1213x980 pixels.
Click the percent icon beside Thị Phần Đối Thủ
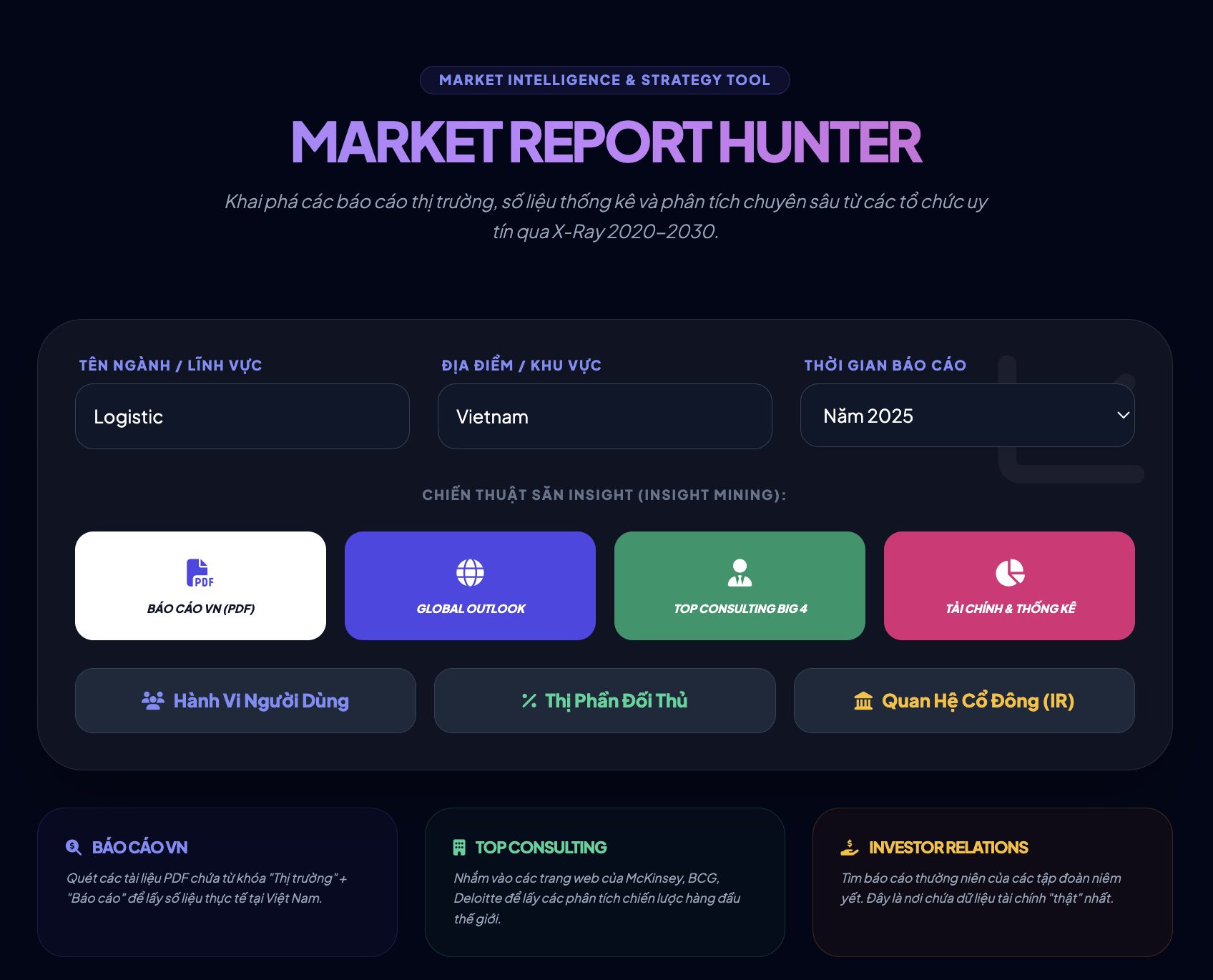529,701
